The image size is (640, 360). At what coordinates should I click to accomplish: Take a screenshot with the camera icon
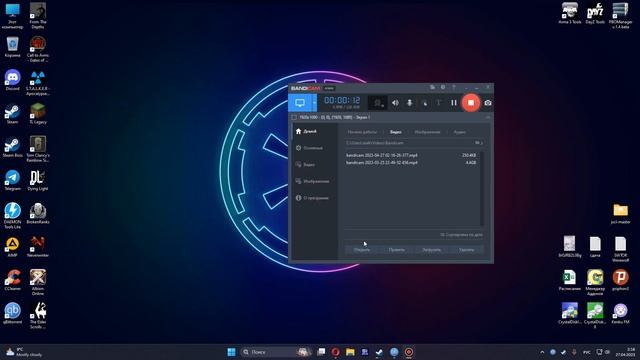pyautogui.click(x=488, y=103)
